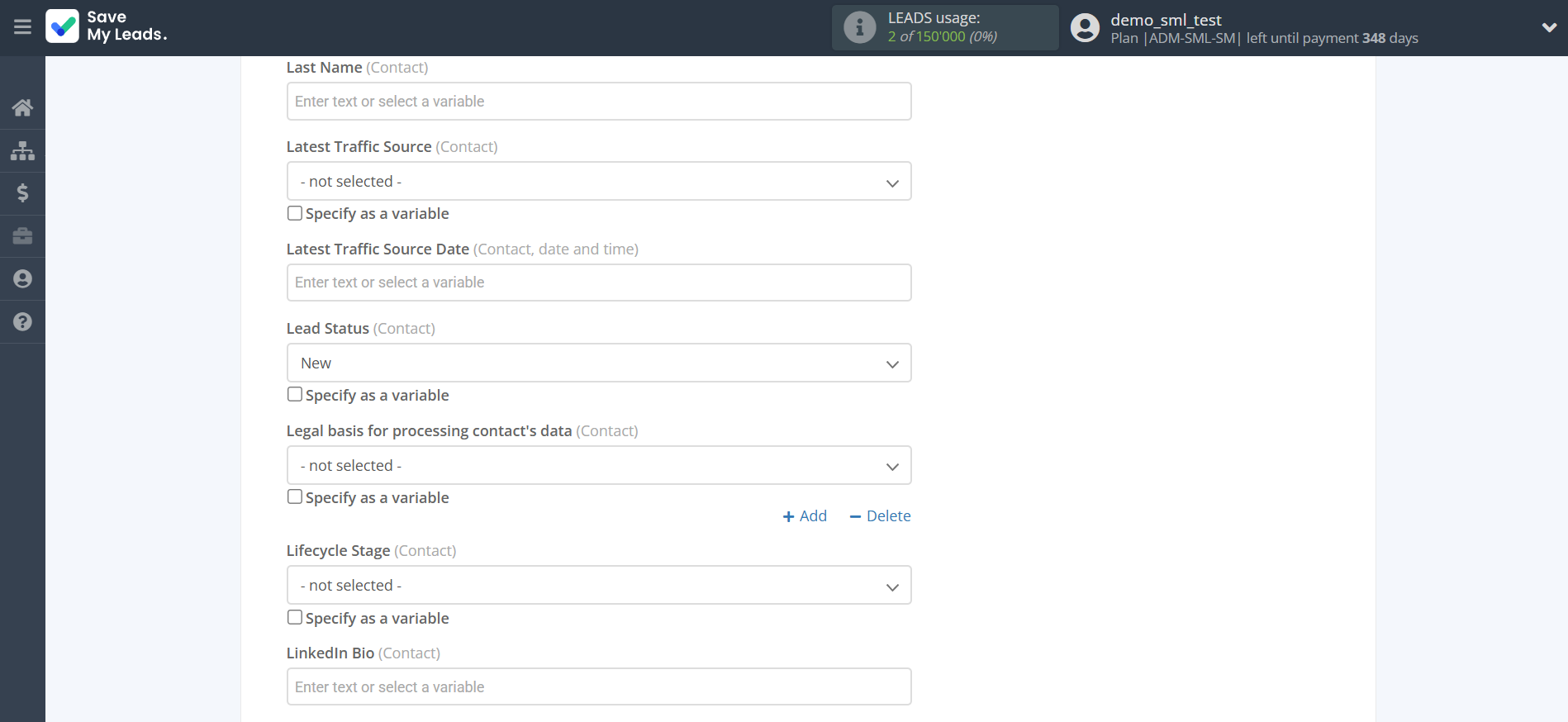Focus the Last Name input field
The width and height of the screenshot is (1568, 722).
tap(598, 102)
